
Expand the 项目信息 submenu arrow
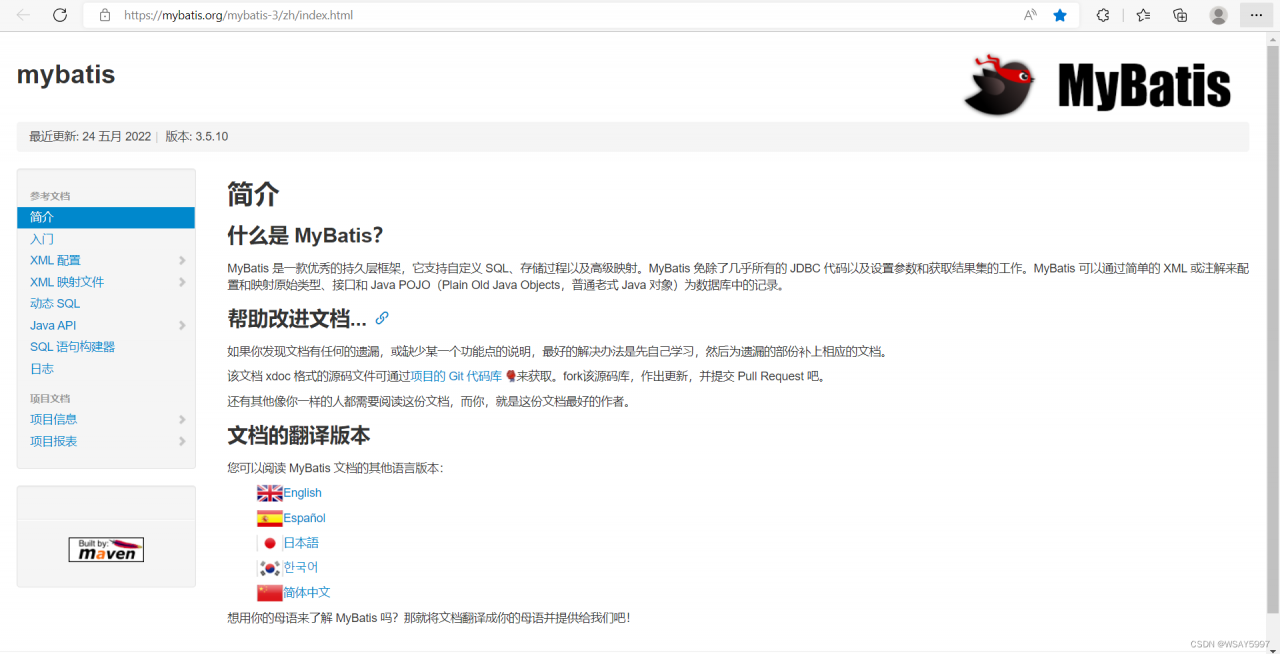pos(182,419)
